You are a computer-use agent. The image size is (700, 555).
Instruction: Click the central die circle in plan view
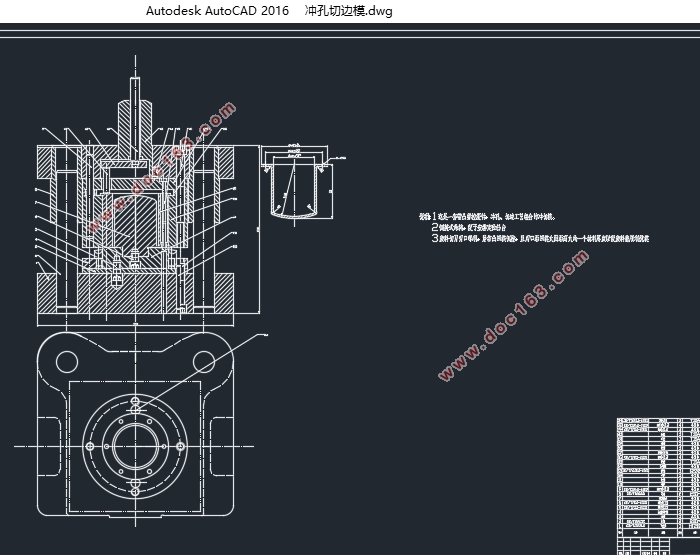coord(135,446)
